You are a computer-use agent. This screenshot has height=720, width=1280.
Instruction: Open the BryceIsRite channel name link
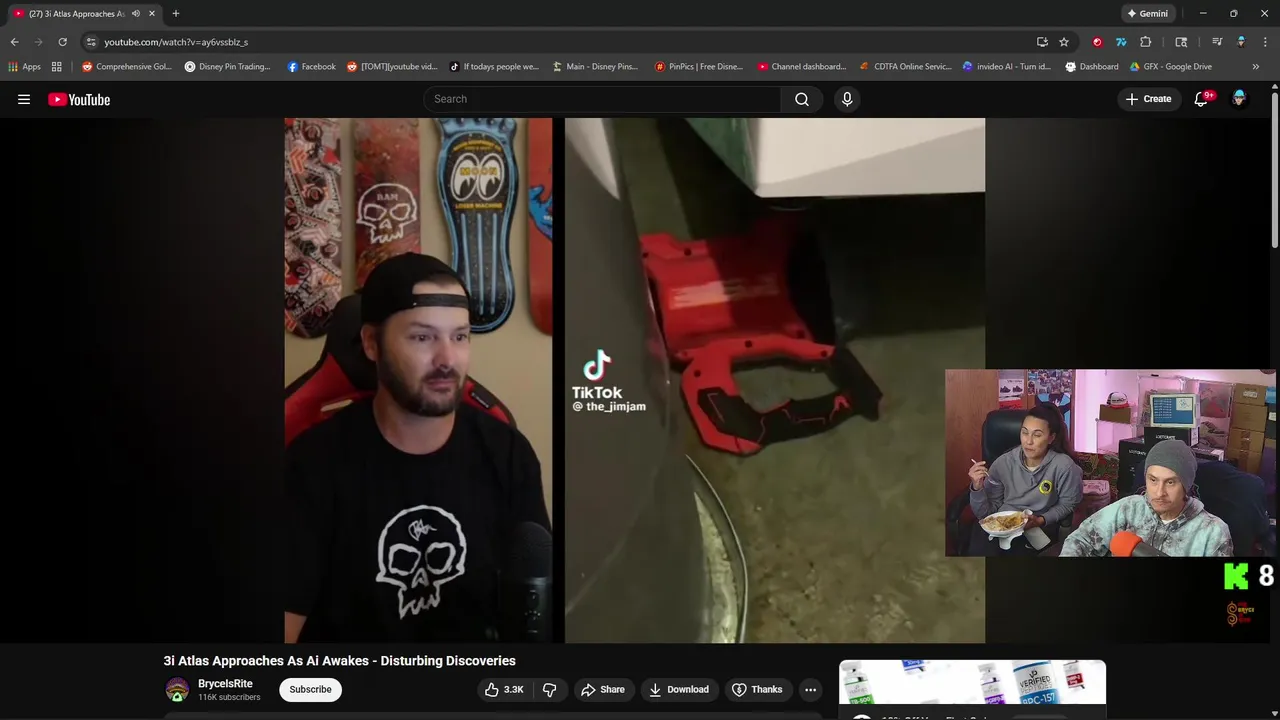(225, 684)
